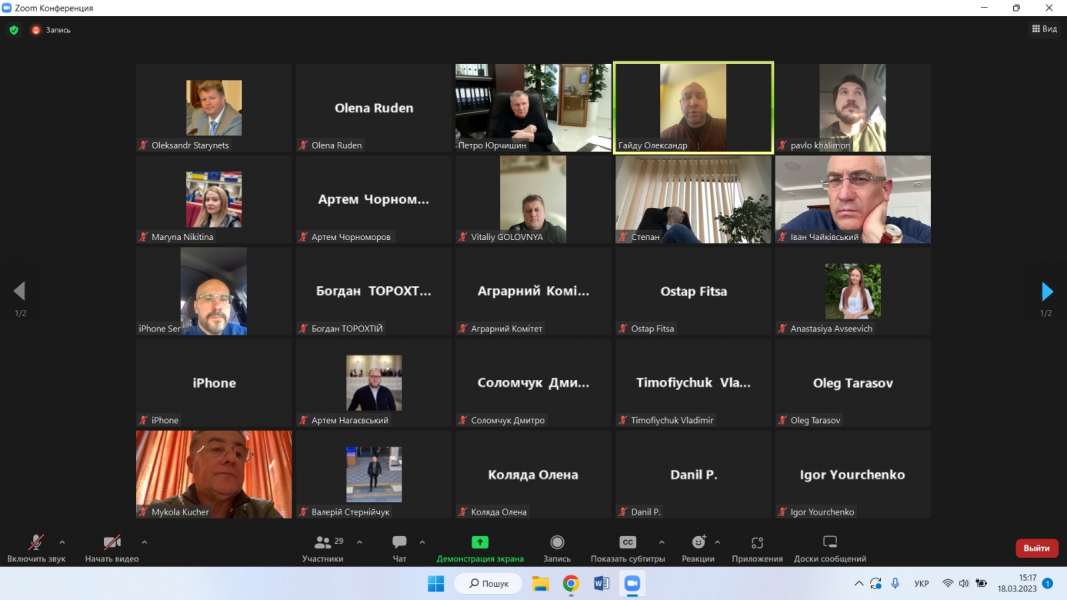Expand video options arrow beside camera
The height and width of the screenshot is (600, 1067).
pos(144,543)
